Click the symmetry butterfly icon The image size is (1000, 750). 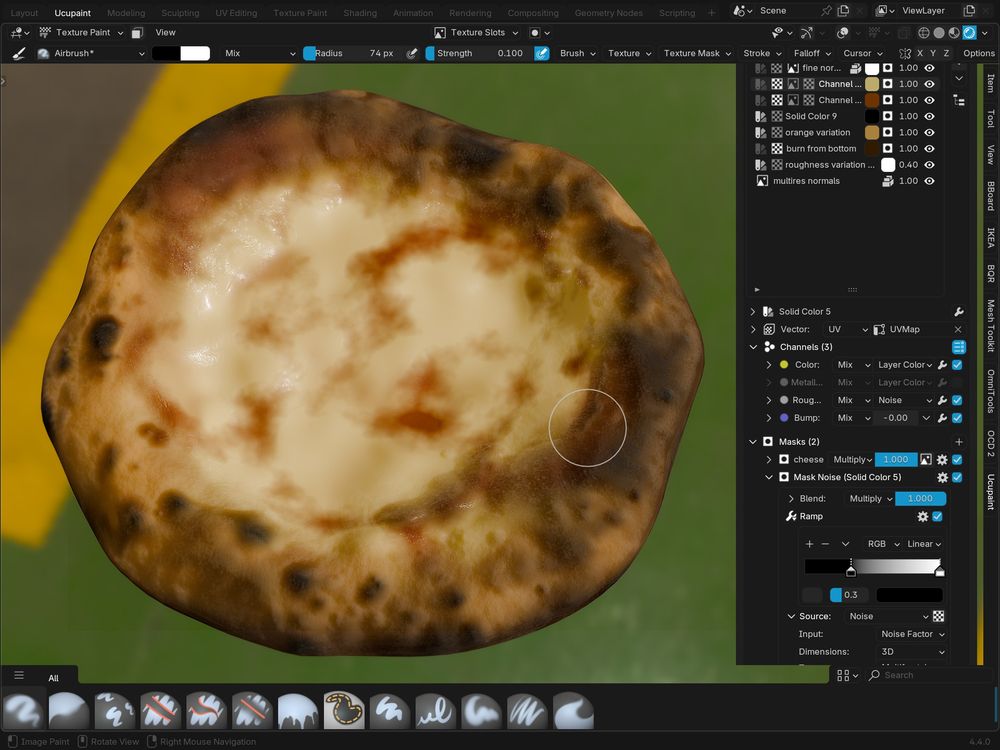904,54
